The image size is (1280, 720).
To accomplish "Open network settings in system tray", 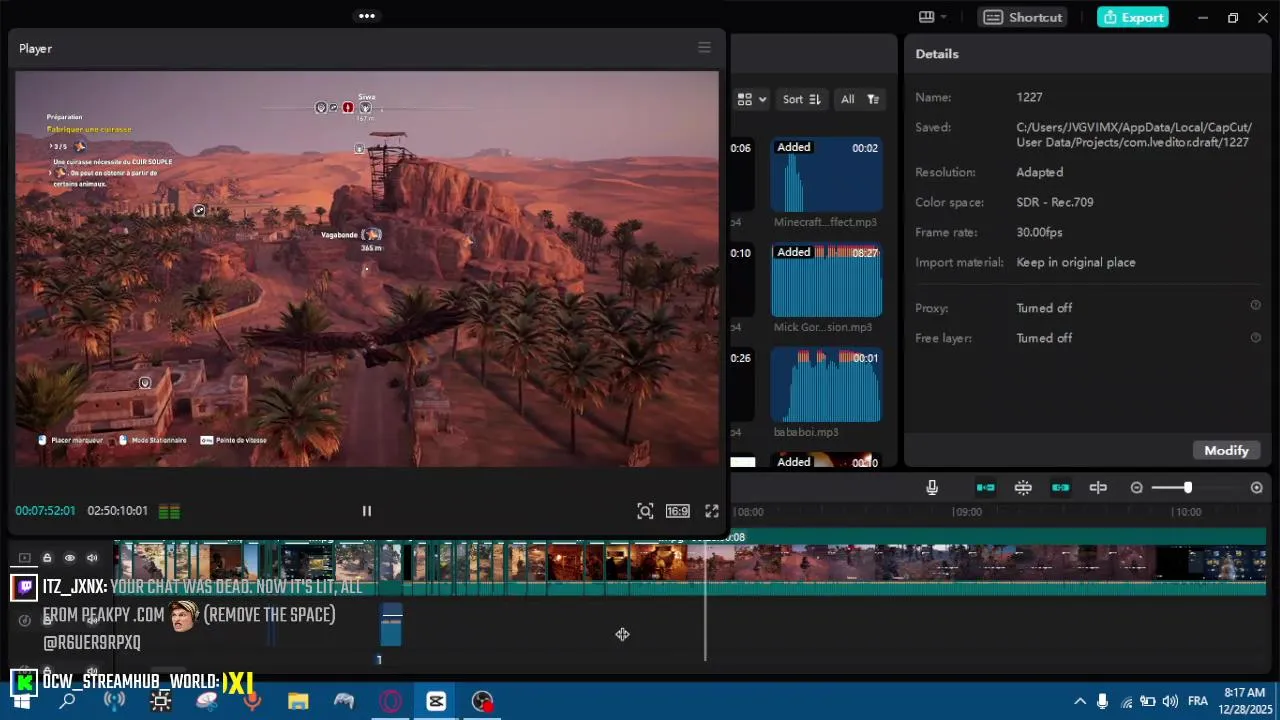I will pyautogui.click(x=1127, y=701).
